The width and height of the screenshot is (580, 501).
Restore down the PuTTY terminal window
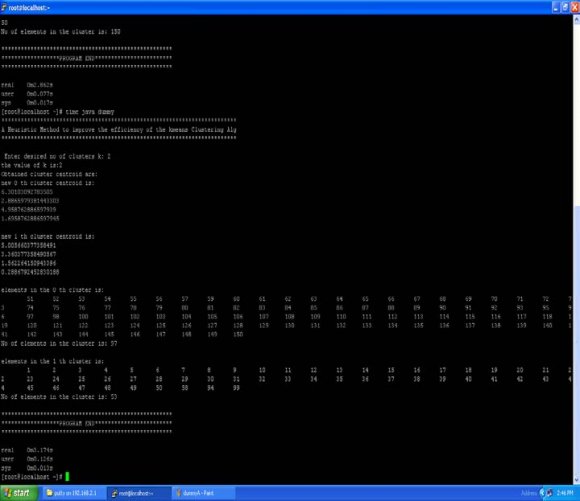[x=565, y=7]
